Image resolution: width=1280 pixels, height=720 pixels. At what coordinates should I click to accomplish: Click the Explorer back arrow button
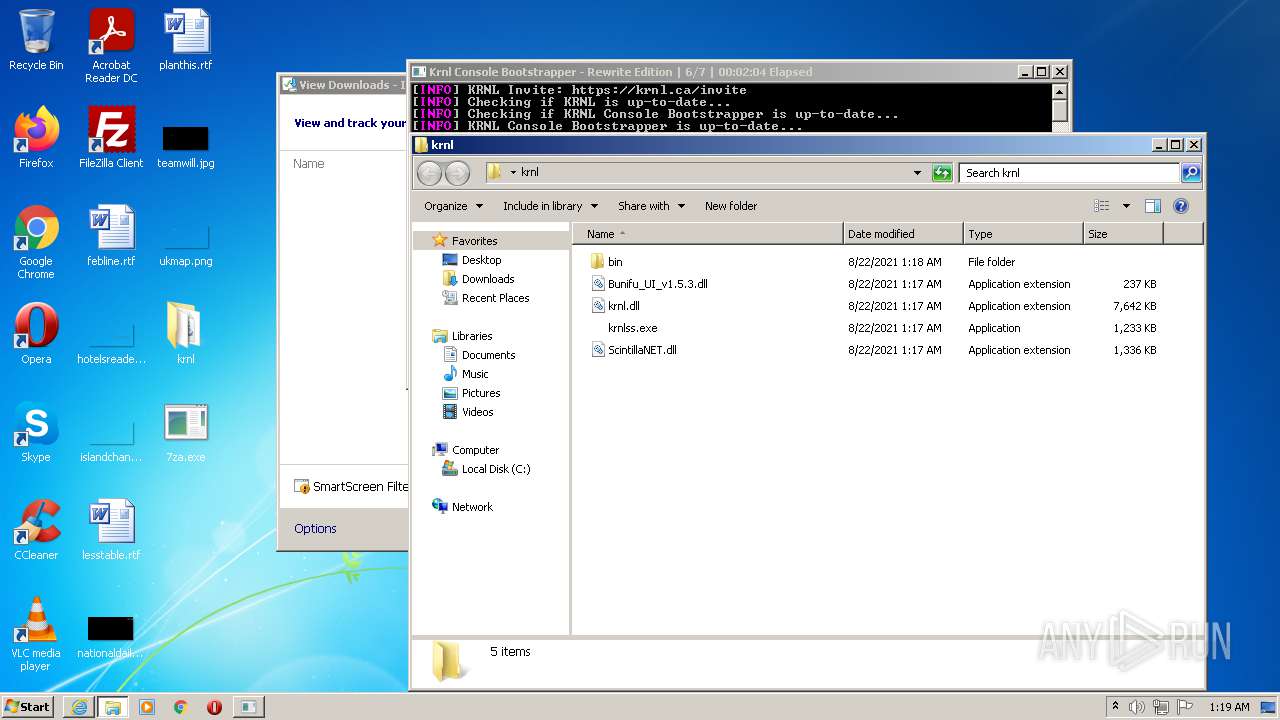point(429,173)
